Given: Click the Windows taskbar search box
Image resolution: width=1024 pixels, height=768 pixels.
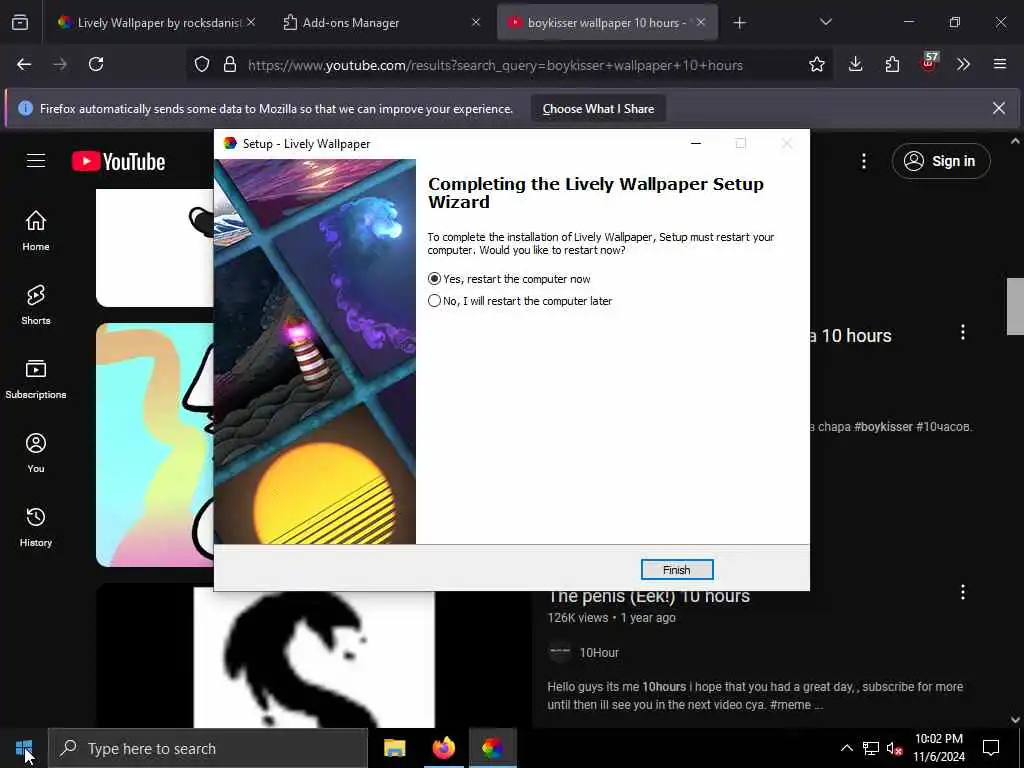Looking at the screenshot, I should [208, 748].
